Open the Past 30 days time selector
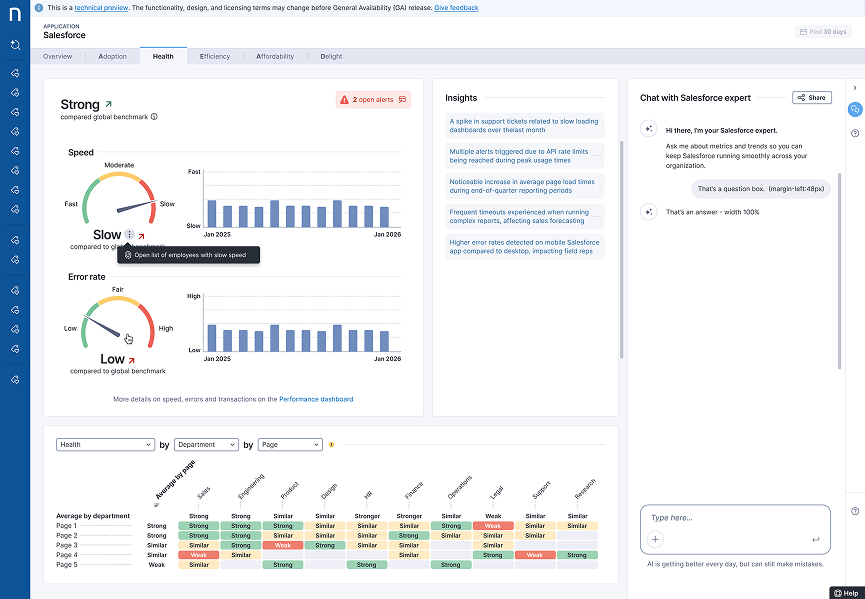Screen dimensions: 865x599 point(823,32)
